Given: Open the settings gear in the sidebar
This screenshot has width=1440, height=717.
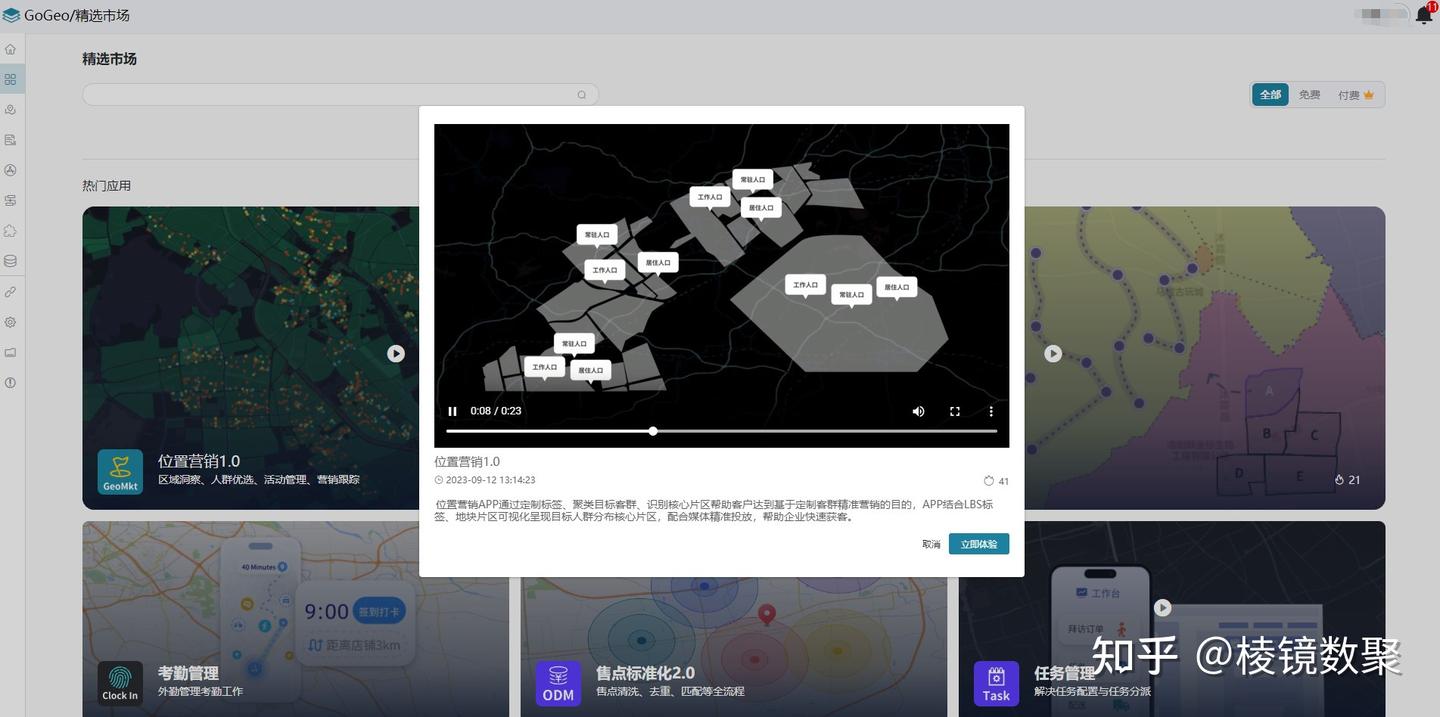Looking at the screenshot, I should pyautogui.click(x=10, y=321).
